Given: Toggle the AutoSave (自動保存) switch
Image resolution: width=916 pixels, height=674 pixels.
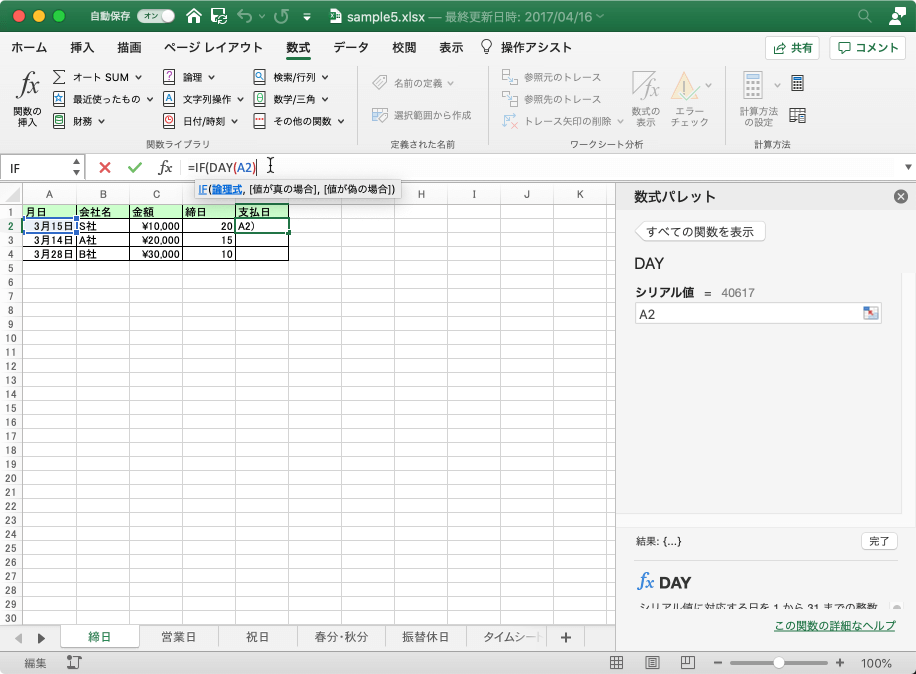Looking at the screenshot, I should [156, 16].
